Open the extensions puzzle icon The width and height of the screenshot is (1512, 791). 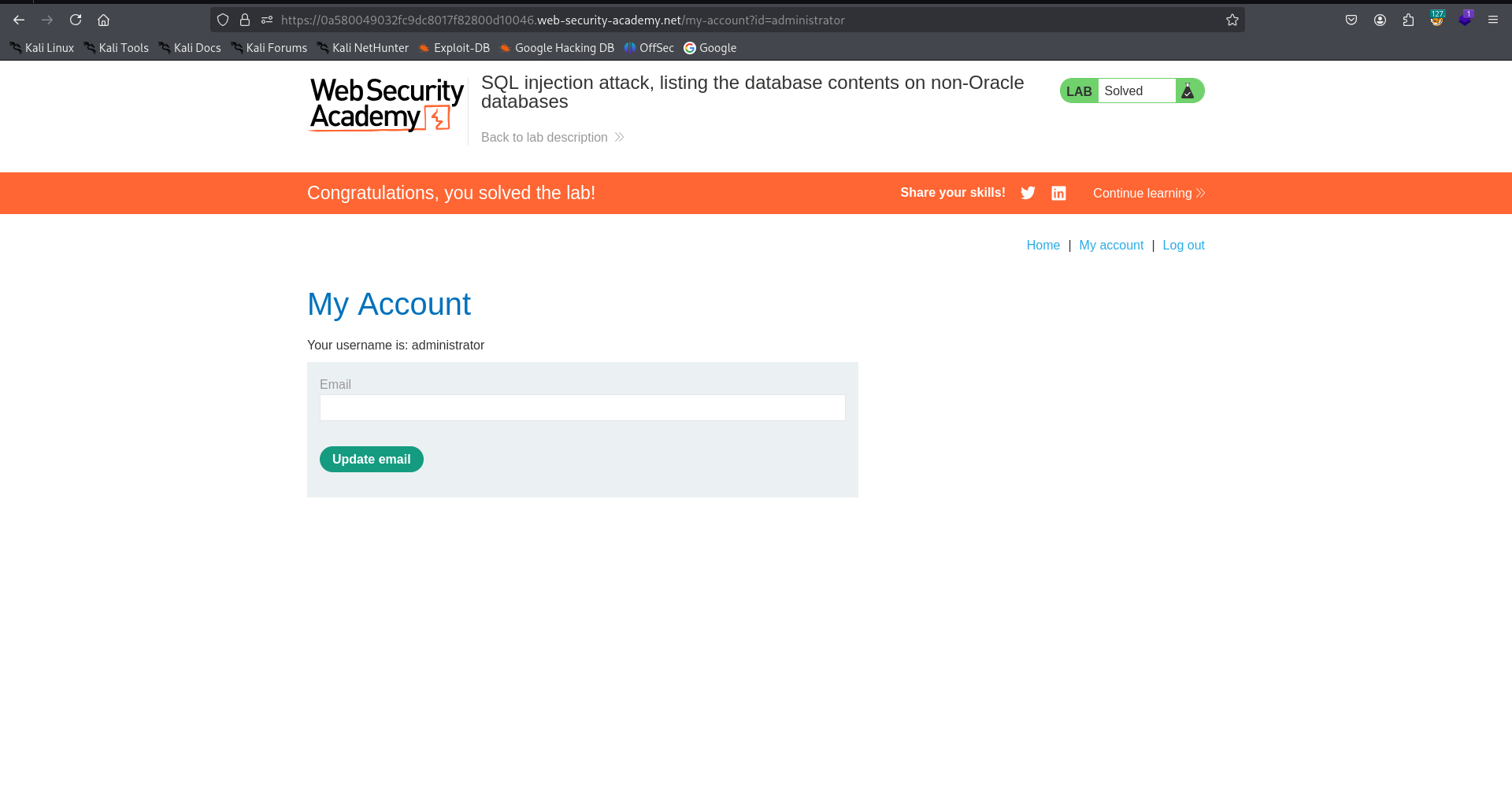(x=1408, y=20)
